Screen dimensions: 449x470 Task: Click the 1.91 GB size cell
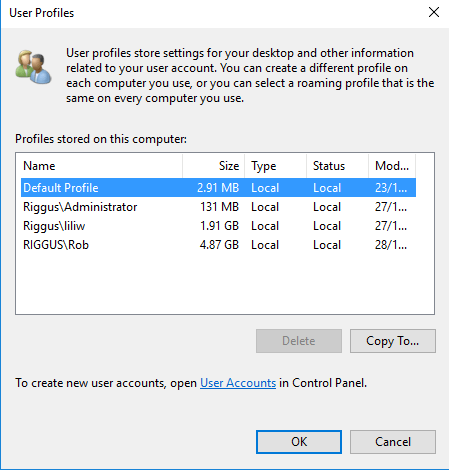219,226
